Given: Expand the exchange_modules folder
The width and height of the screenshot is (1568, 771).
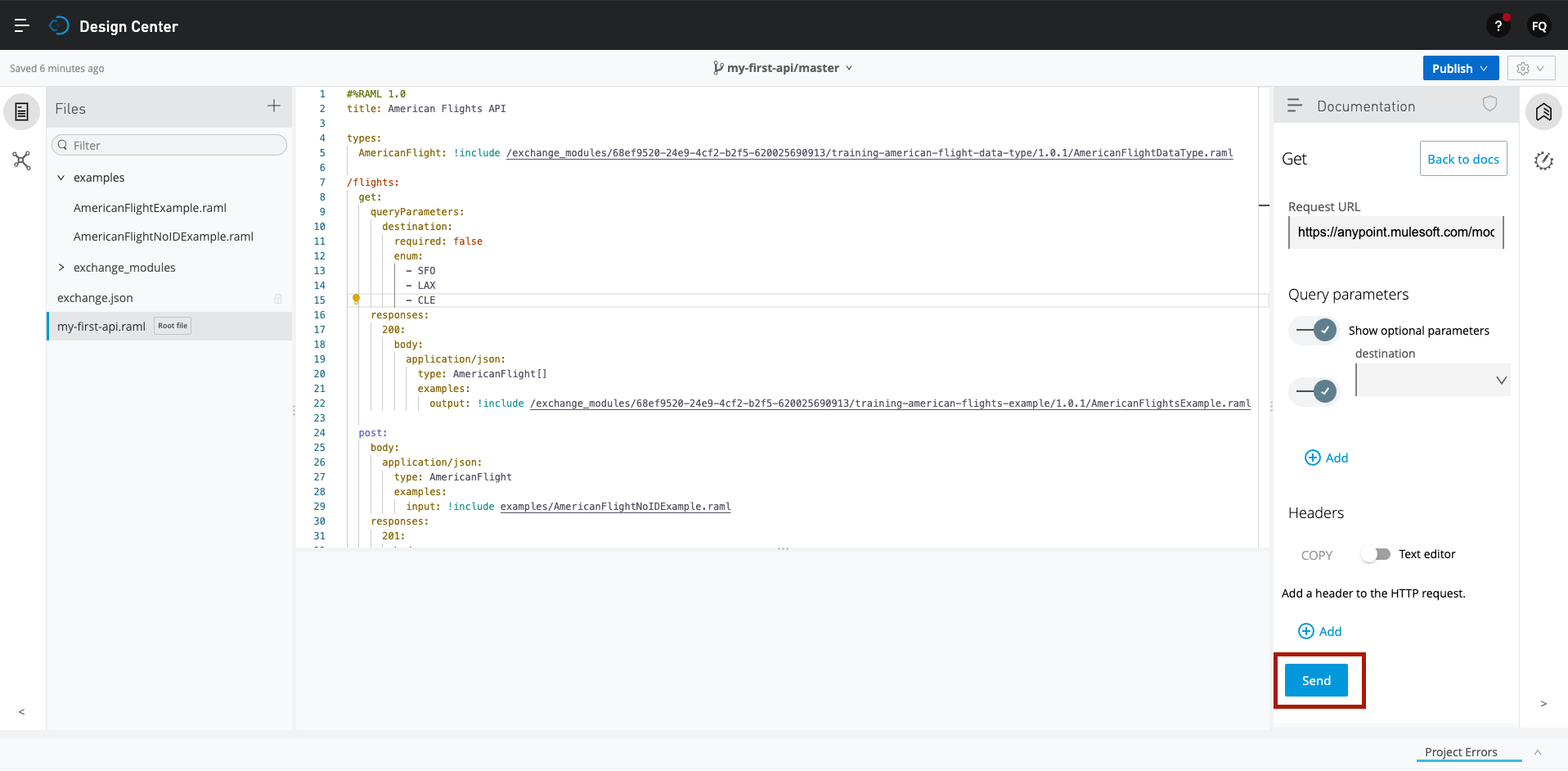Looking at the screenshot, I should click(x=61, y=268).
